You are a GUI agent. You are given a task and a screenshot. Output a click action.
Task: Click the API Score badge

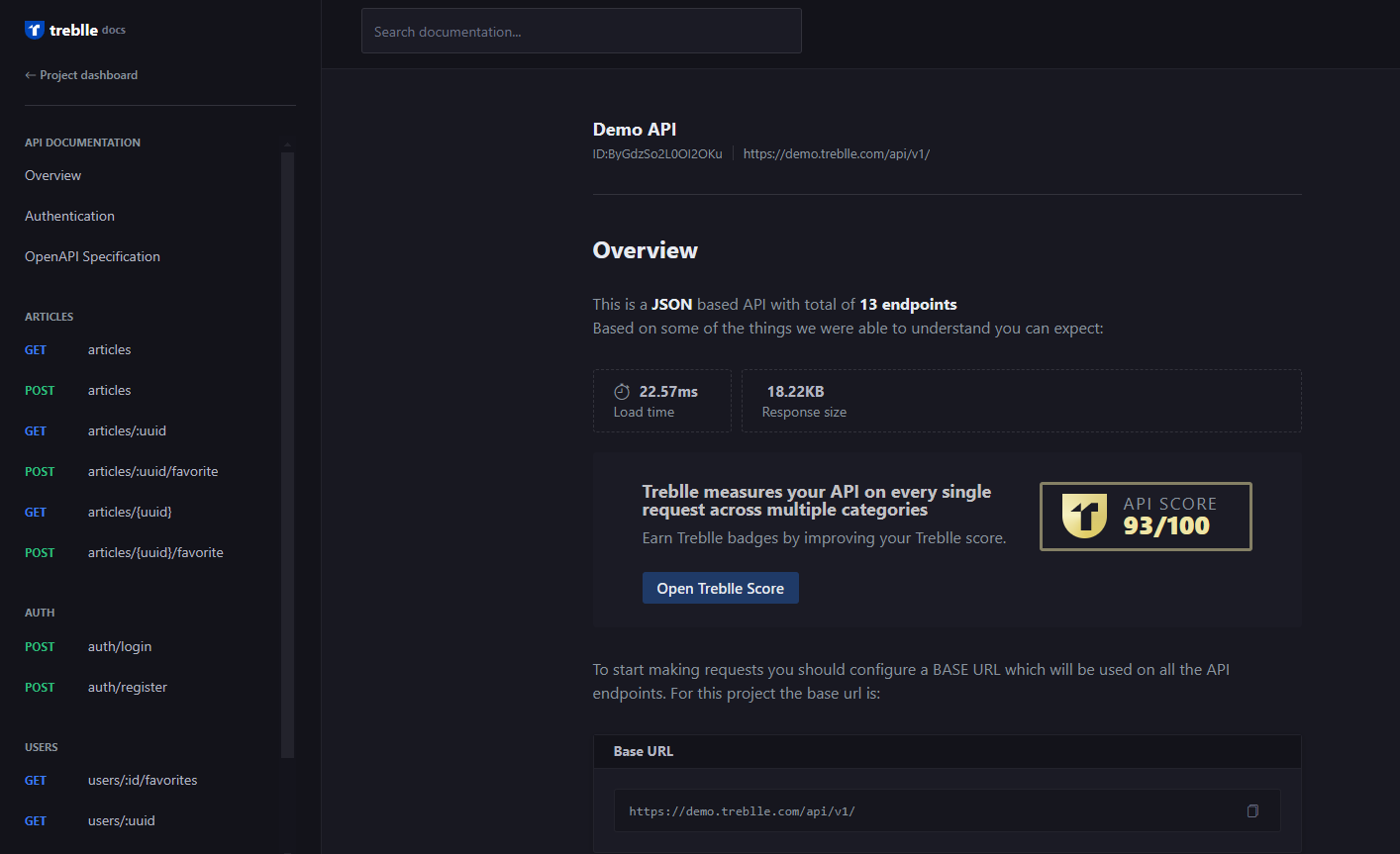click(x=1146, y=517)
